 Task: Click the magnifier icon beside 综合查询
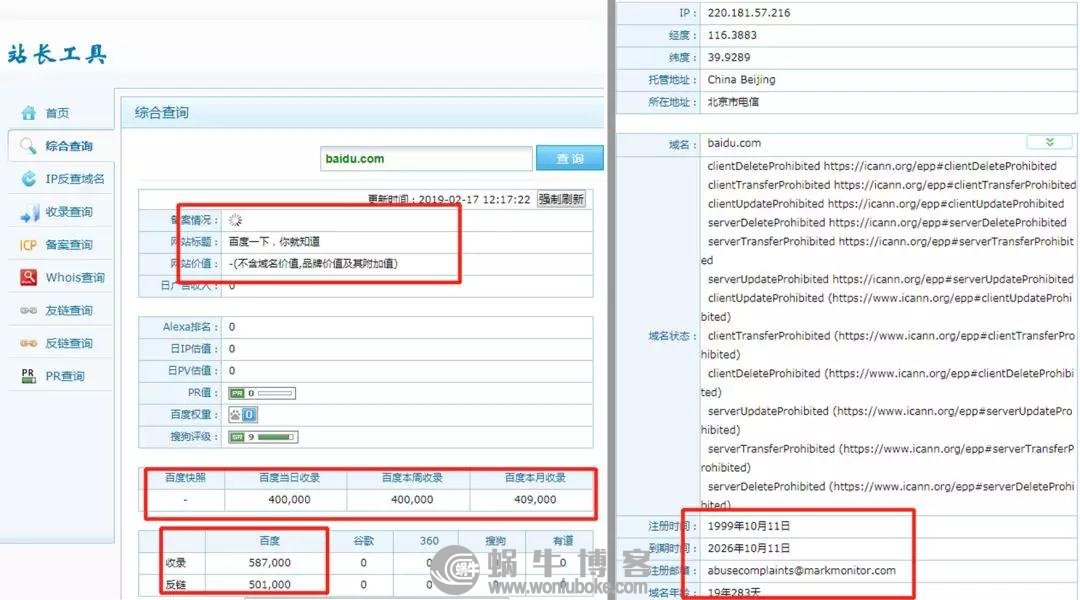click(x=28, y=145)
